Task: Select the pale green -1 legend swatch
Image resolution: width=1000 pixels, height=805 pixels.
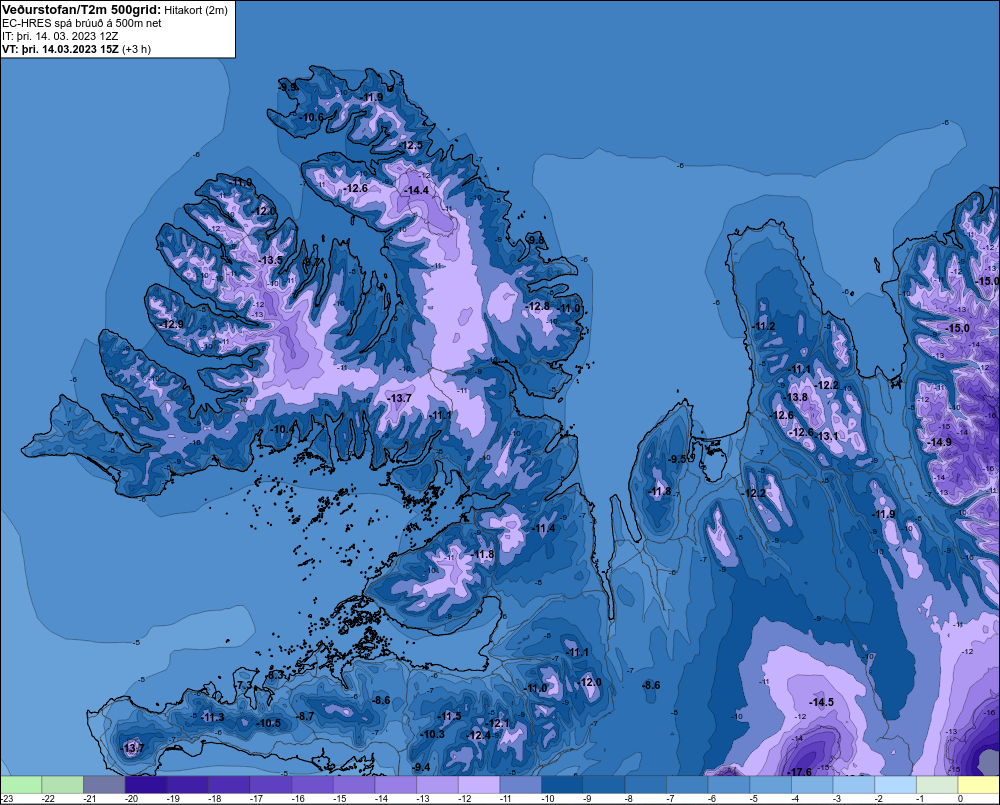Action: pos(938,785)
